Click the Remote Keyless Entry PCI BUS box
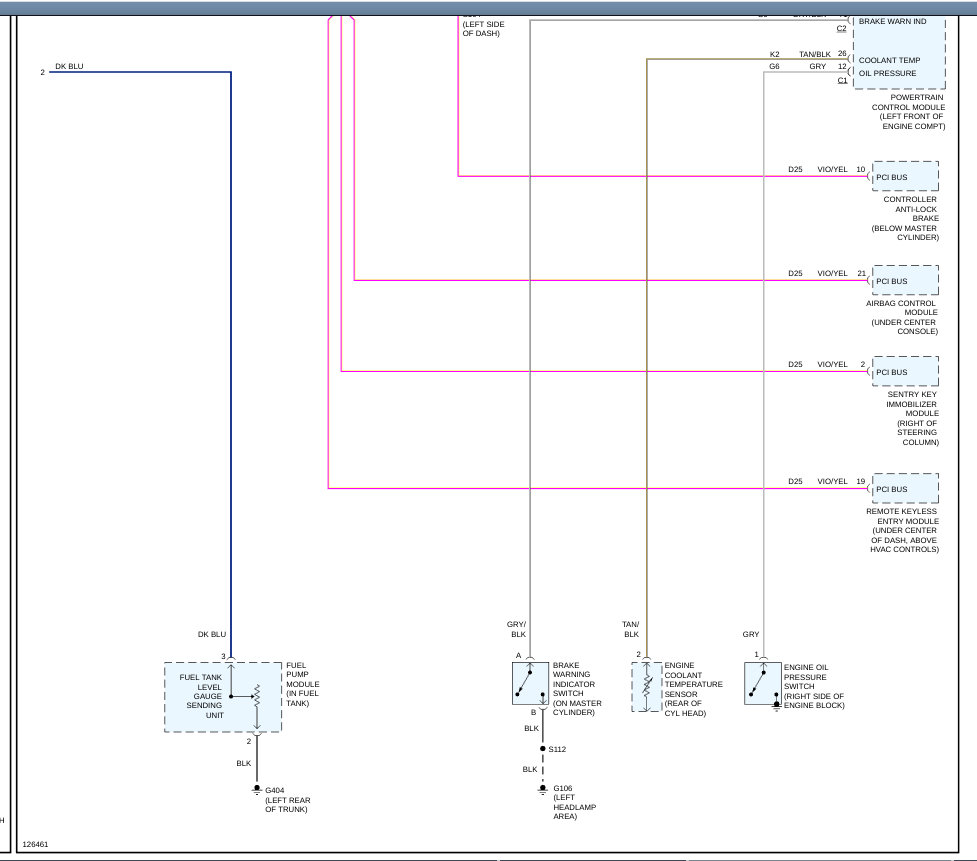 pos(905,488)
